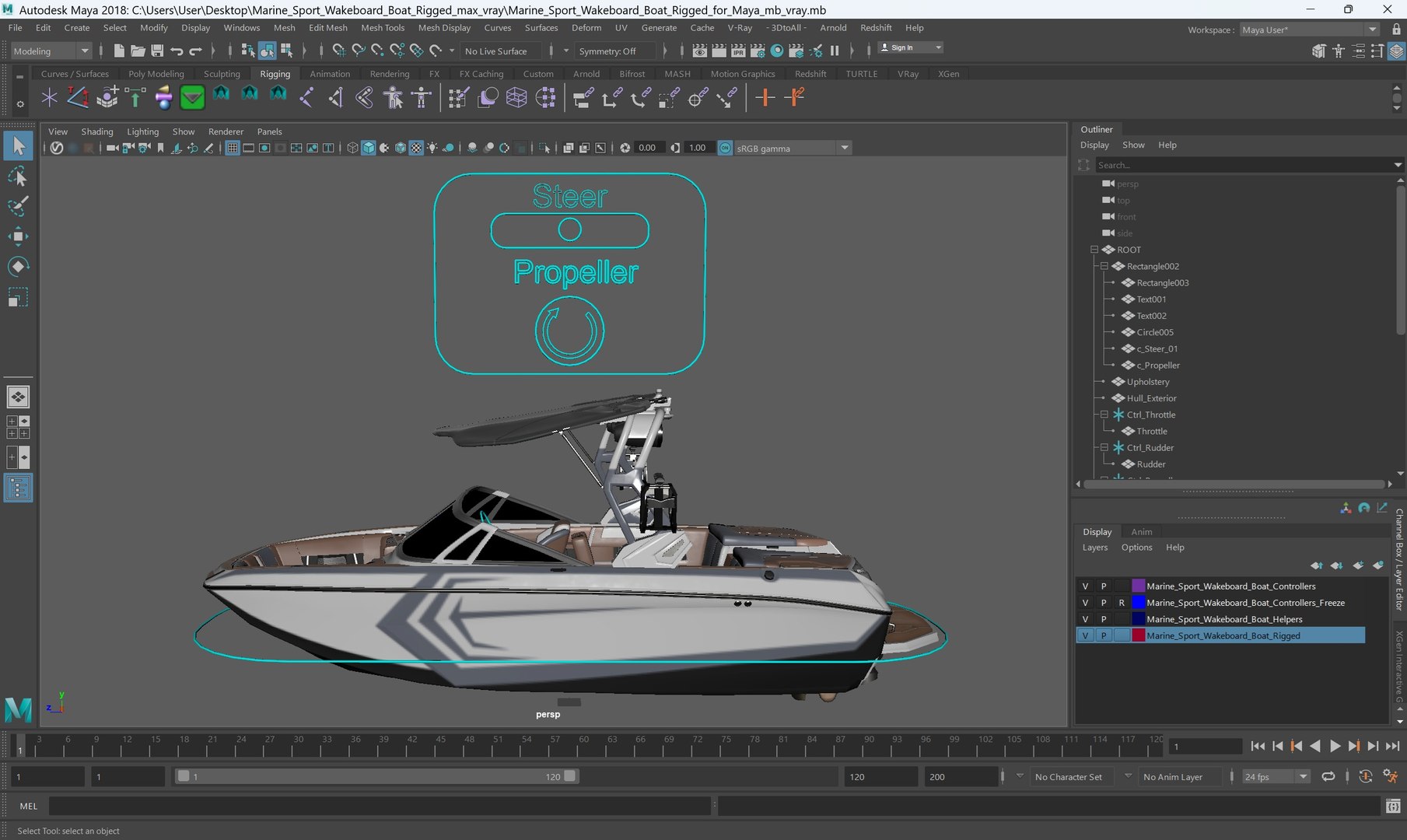Image resolution: width=1407 pixels, height=840 pixels.
Task: Collapse Rectangle002 node in Outliner
Action: coord(1104,266)
